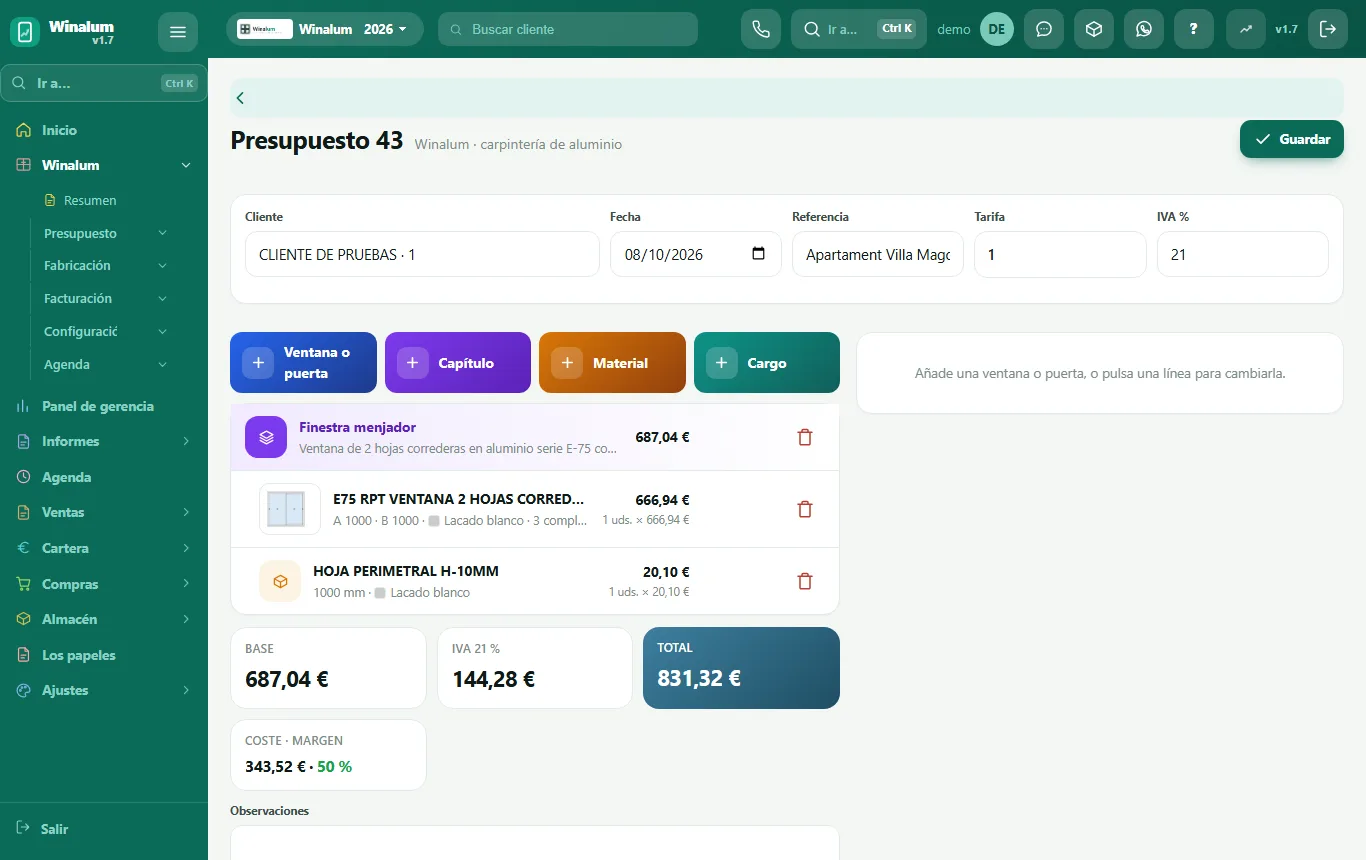Click the top bar Ir a... Ctrl K search
Viewport: 1366px width, 860px height.
pos(859,29)
